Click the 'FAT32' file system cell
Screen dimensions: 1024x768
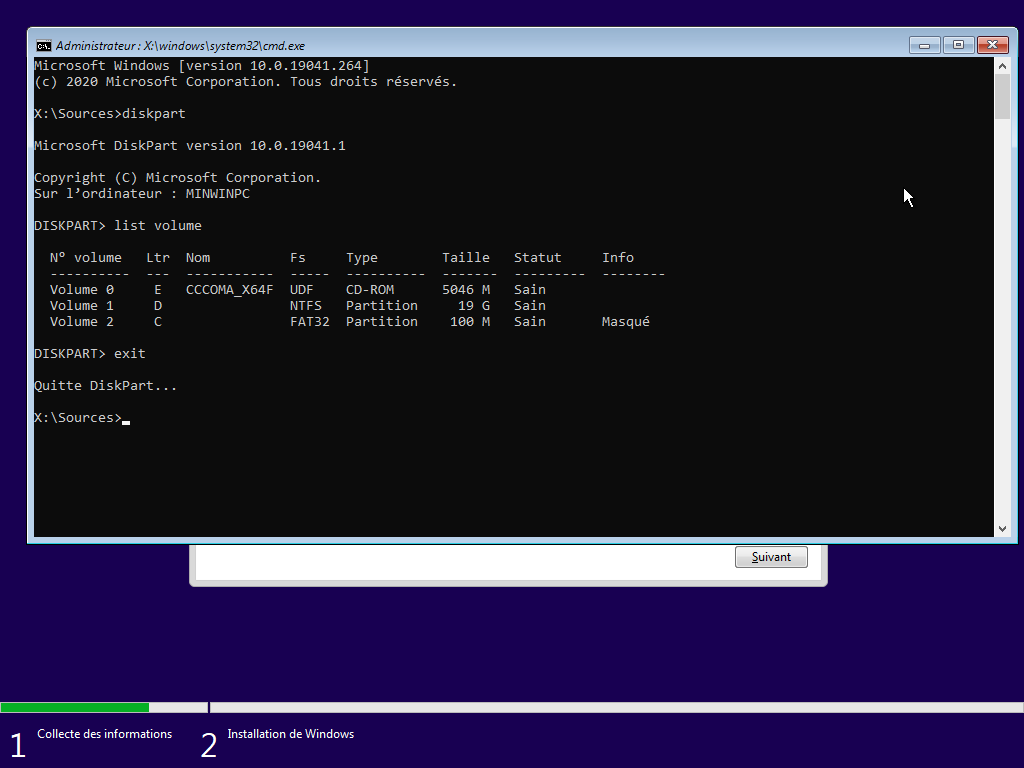tap(310, 321)
